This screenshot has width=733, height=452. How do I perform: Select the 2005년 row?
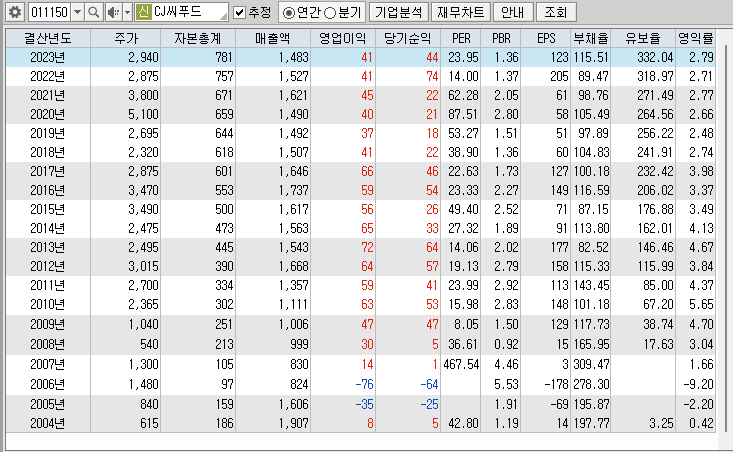[360, 404]
